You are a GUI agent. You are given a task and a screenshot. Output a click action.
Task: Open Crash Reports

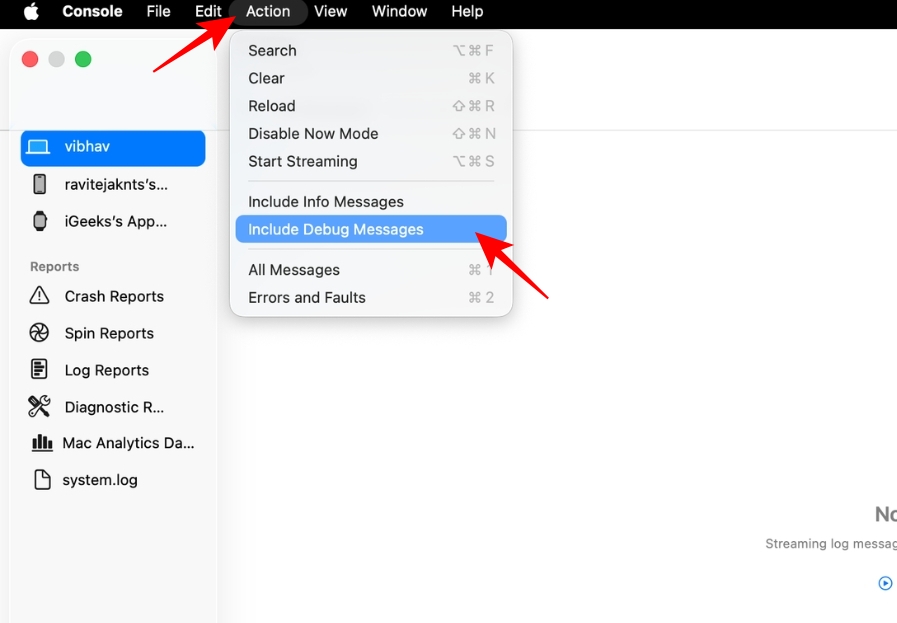point(113,296)
